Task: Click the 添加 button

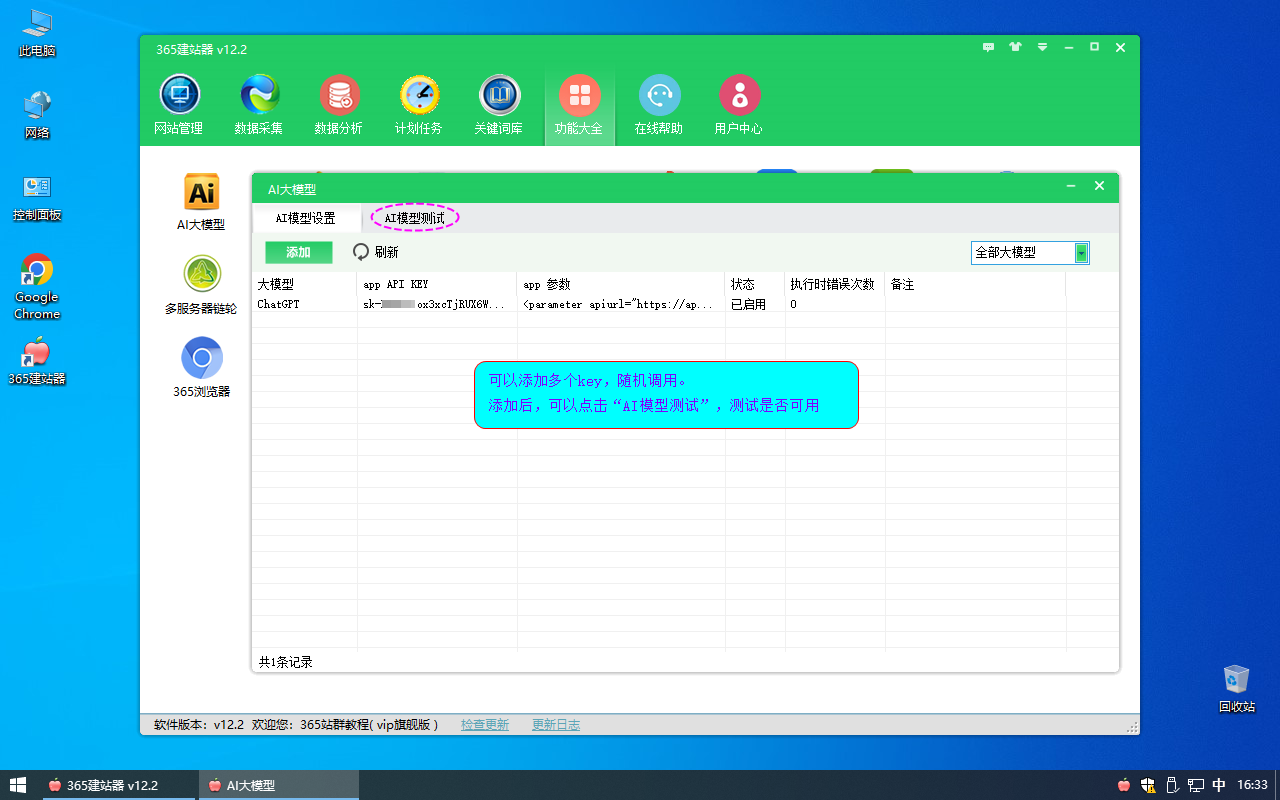Action: coord(298,252)
